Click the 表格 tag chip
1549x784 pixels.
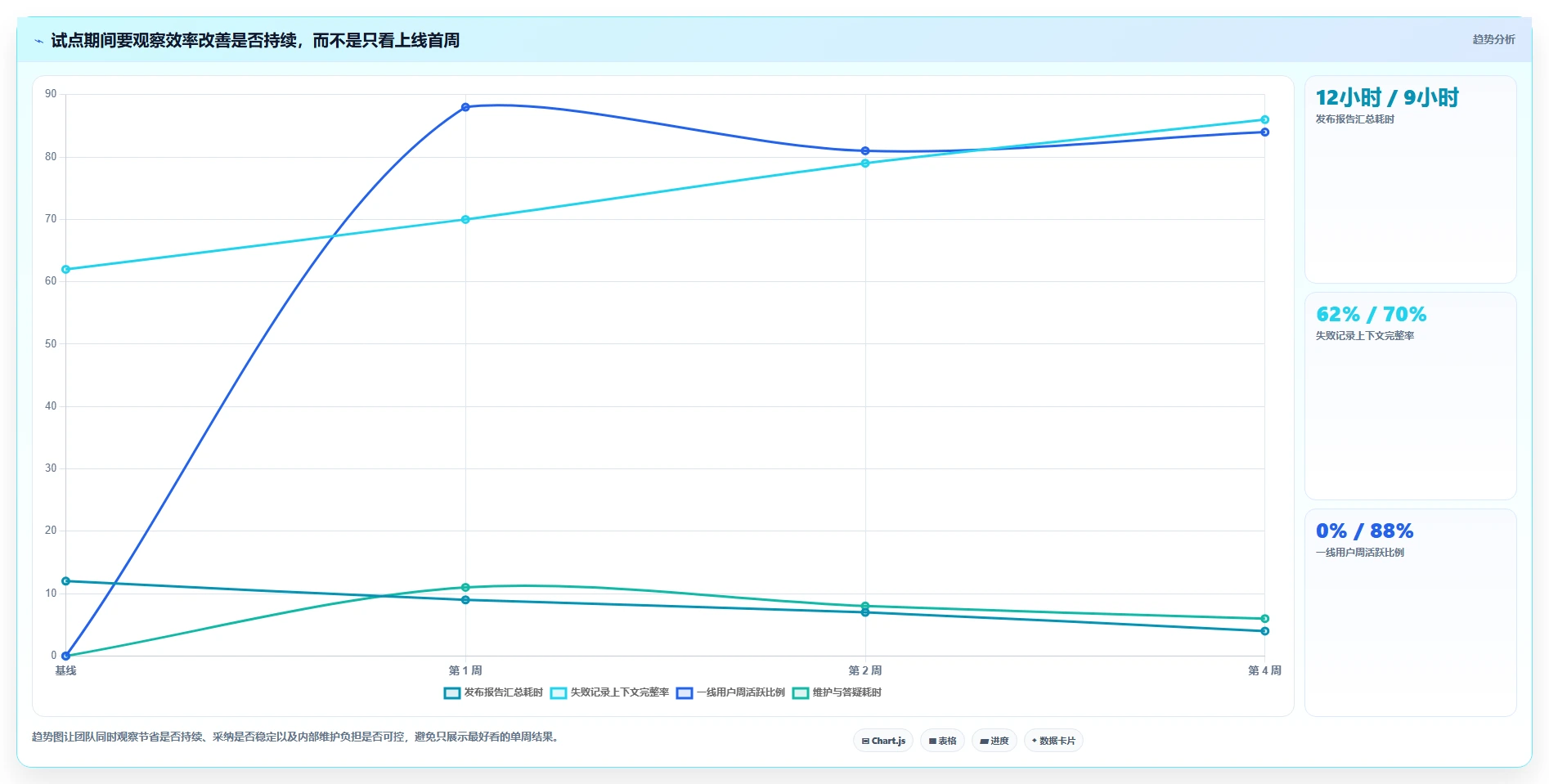[942, 741]
